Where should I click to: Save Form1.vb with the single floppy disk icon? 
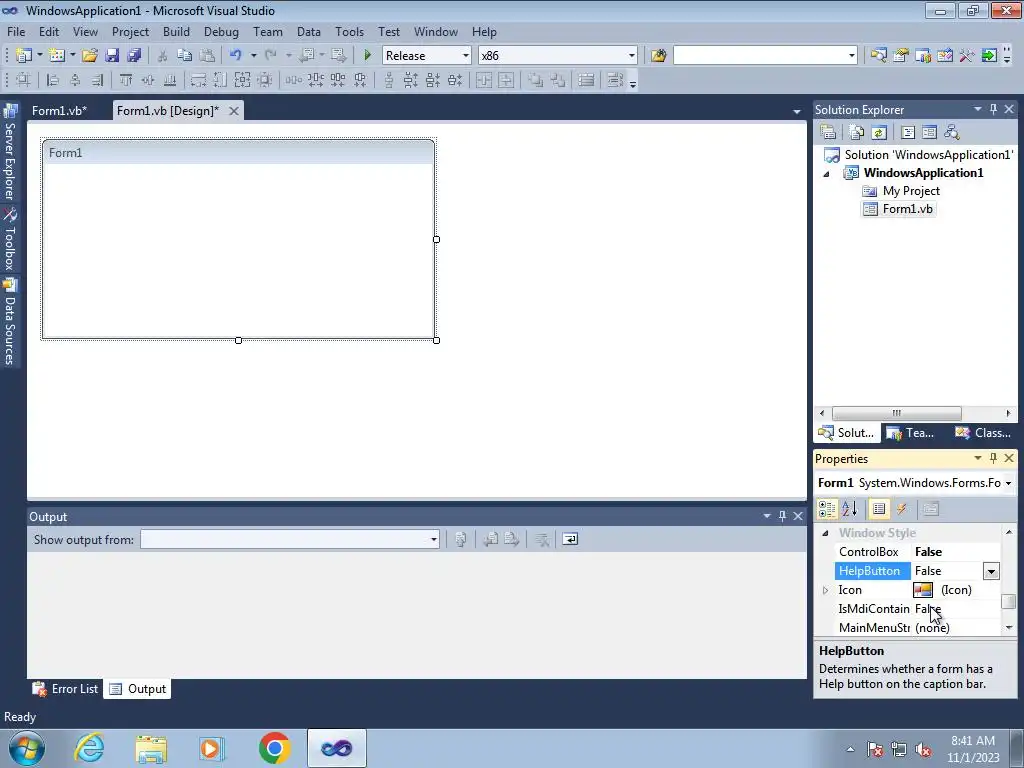point(112,56)
